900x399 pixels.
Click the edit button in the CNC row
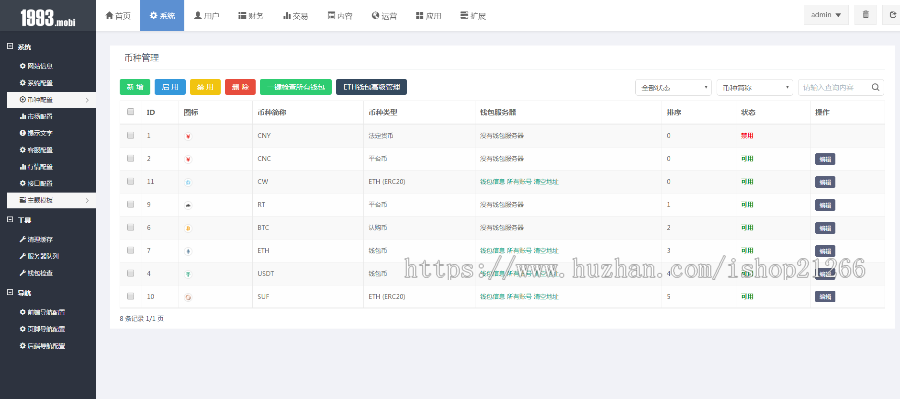coord(825,159)
